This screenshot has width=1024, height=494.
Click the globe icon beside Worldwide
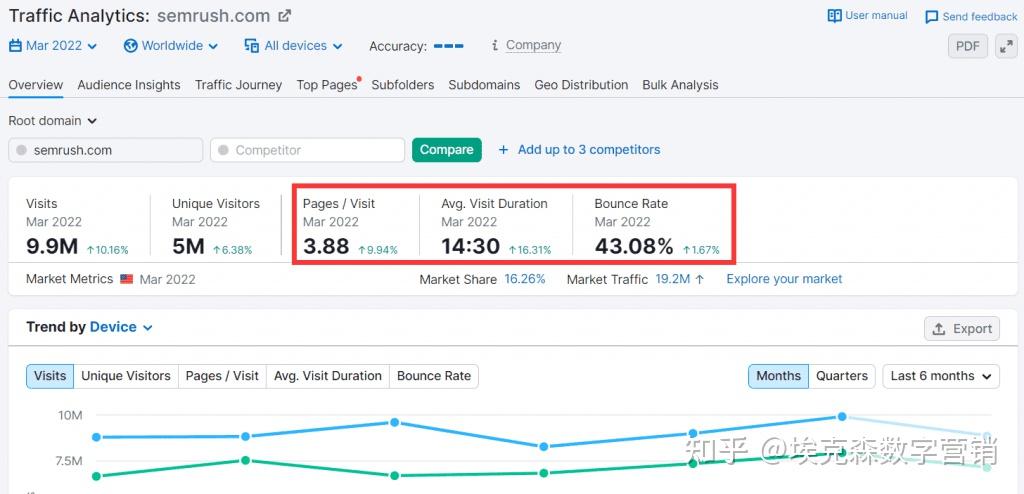[131, 46]
